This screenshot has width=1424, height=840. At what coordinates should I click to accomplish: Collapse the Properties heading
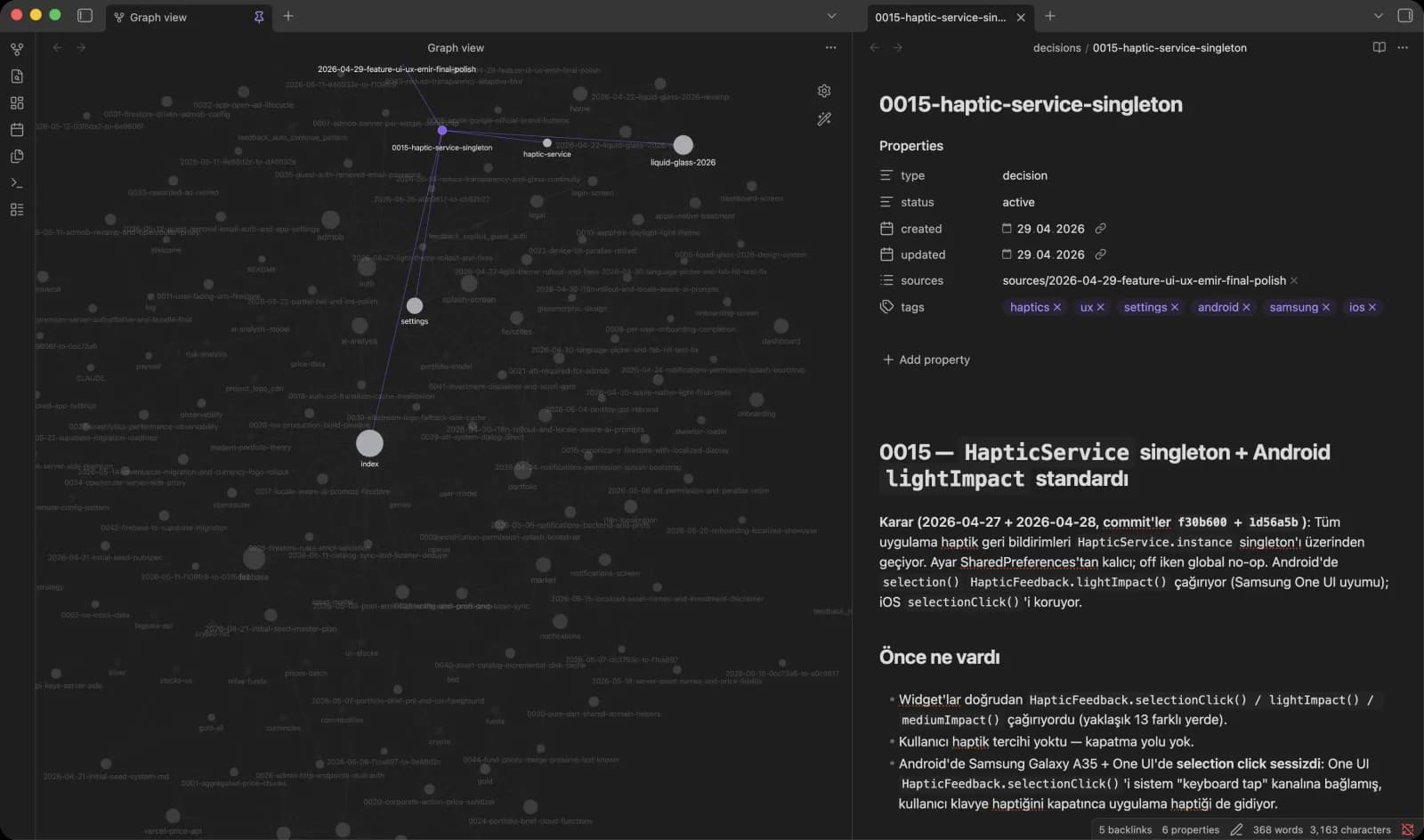910,146
